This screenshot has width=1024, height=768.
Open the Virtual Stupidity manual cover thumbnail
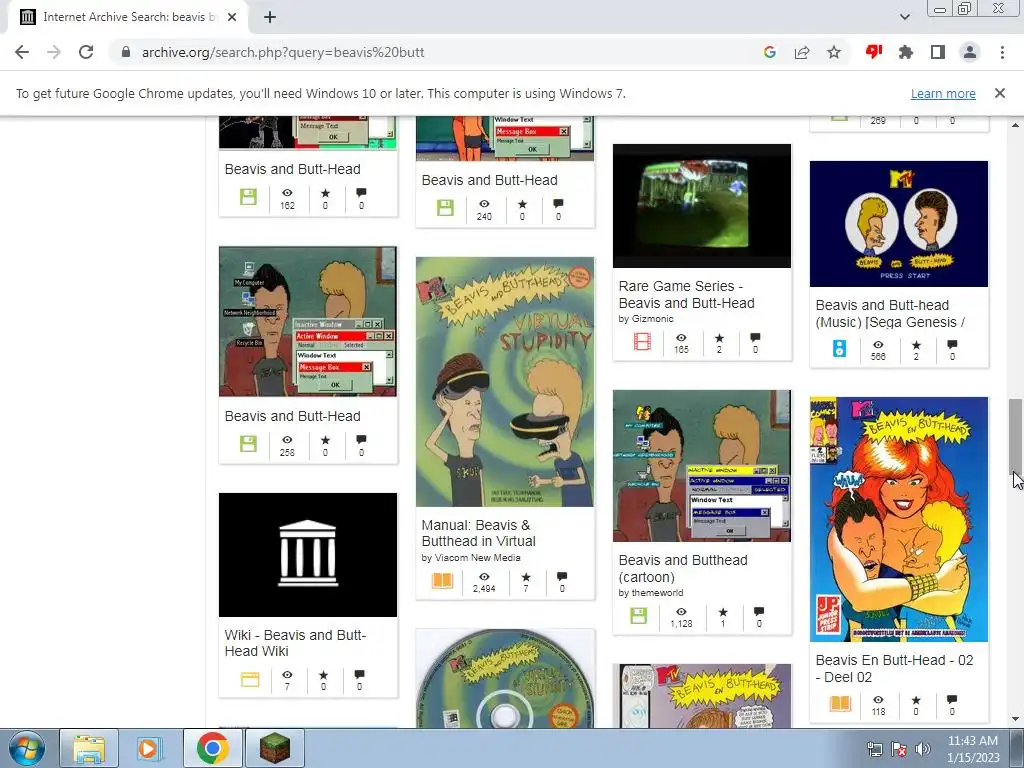point(505,382)
